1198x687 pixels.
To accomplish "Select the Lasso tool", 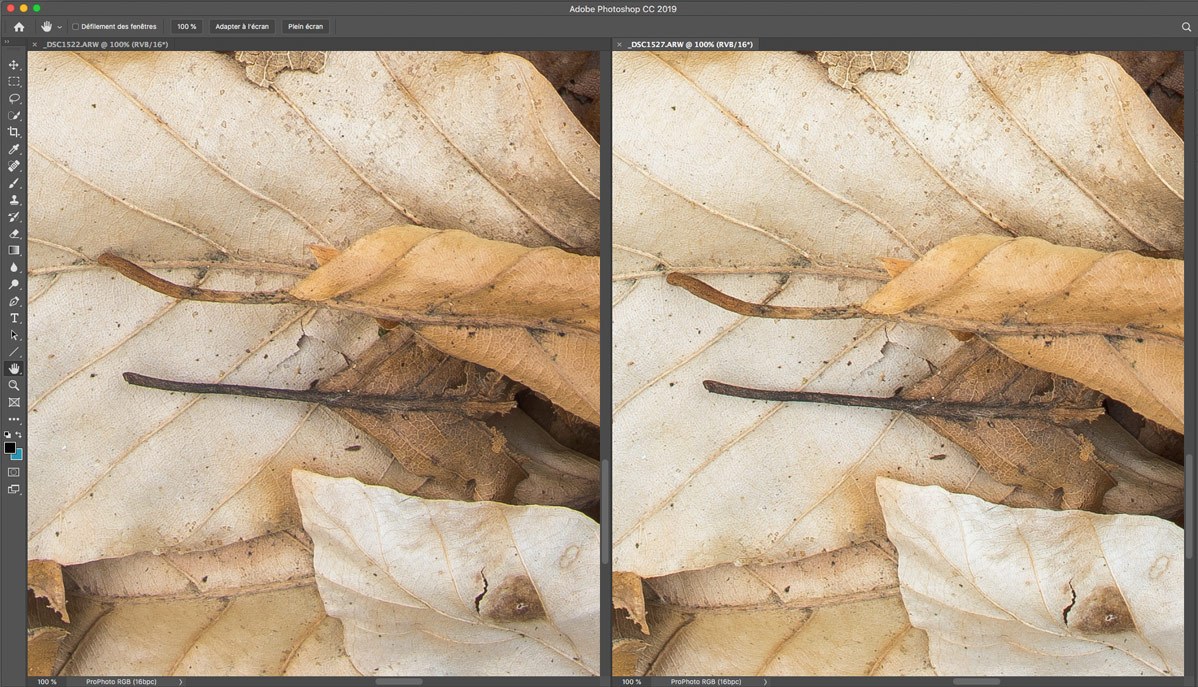I will coord(14,99).
